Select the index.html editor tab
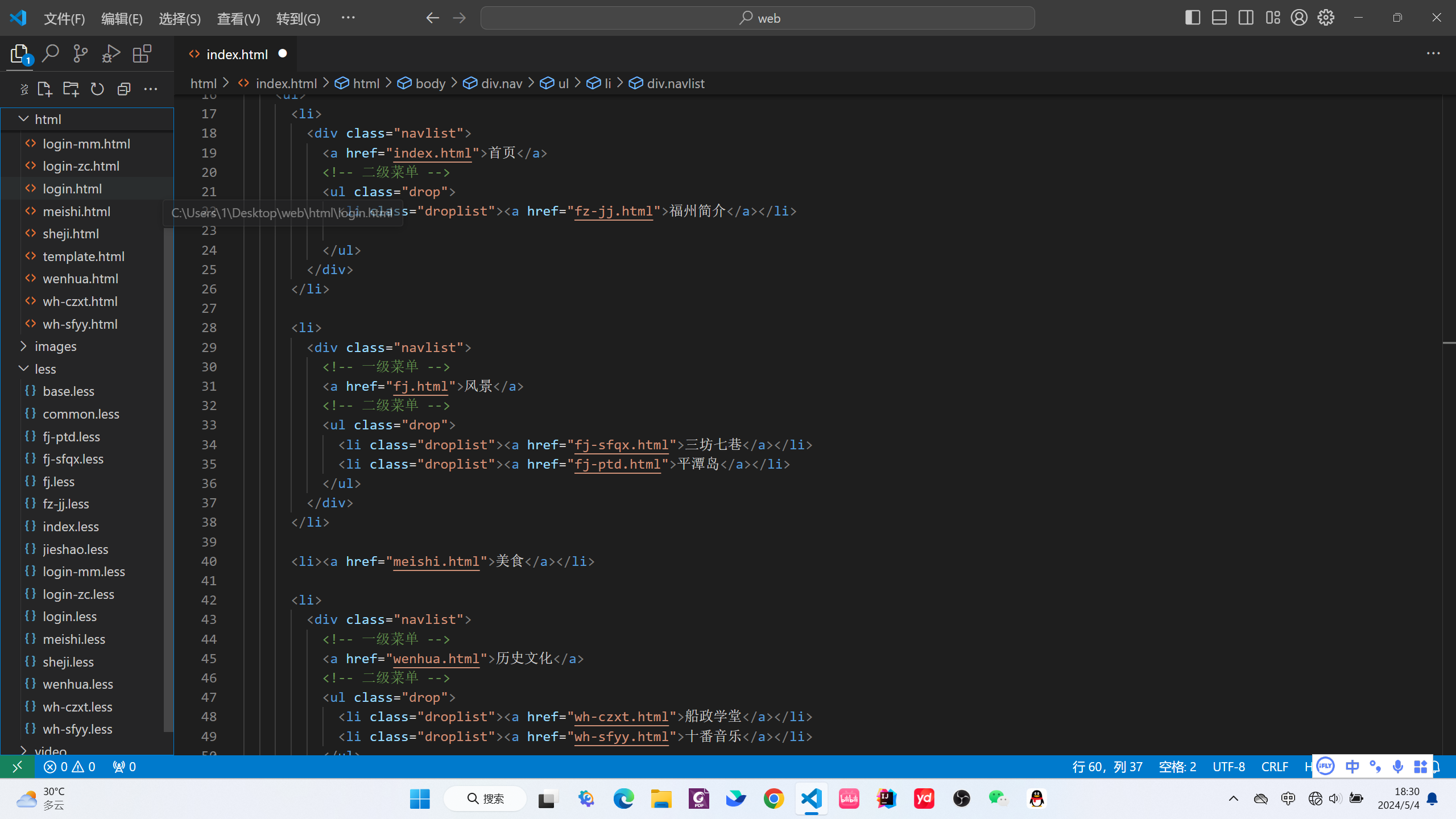1456x819 pixels. point(236,54)
